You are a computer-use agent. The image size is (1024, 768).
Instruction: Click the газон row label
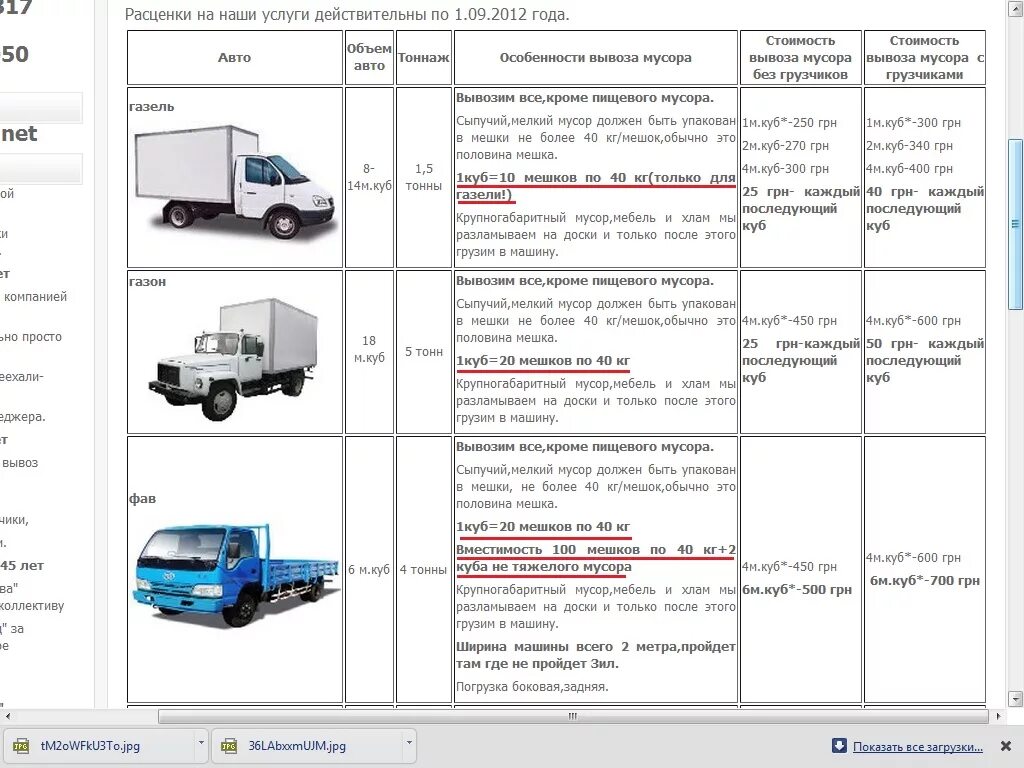click(148, 281)
